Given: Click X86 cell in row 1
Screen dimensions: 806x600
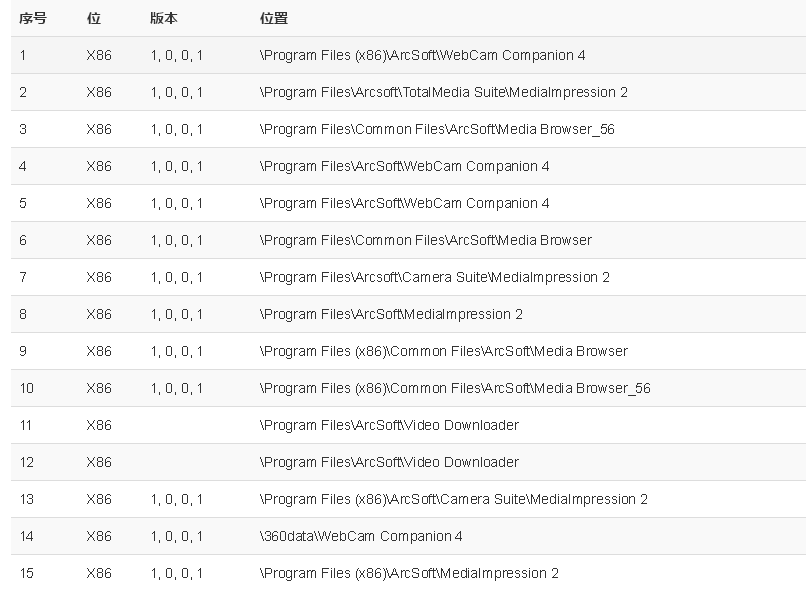Looking at the screenshot, I should [x=99, y=55].
